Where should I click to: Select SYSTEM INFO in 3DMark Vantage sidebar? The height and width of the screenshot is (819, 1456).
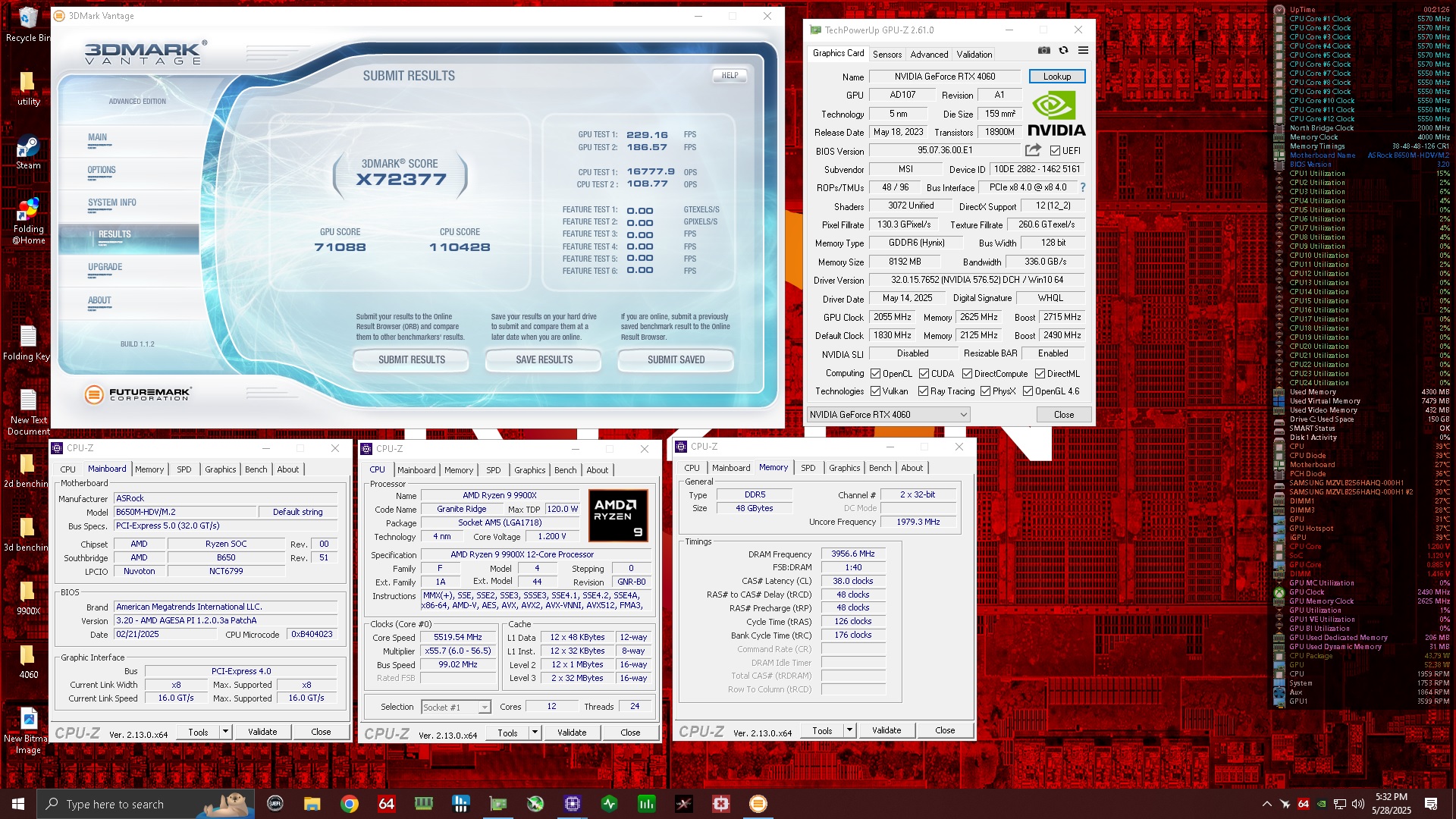[112, 202]
